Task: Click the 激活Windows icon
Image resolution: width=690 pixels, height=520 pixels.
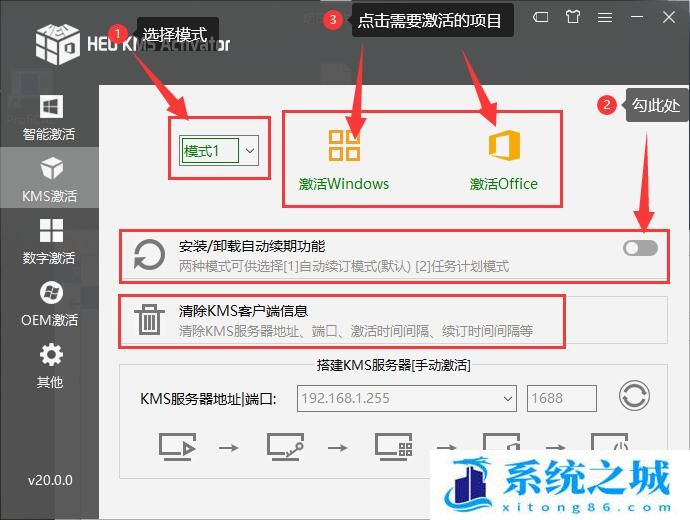Action: (344, 145)
